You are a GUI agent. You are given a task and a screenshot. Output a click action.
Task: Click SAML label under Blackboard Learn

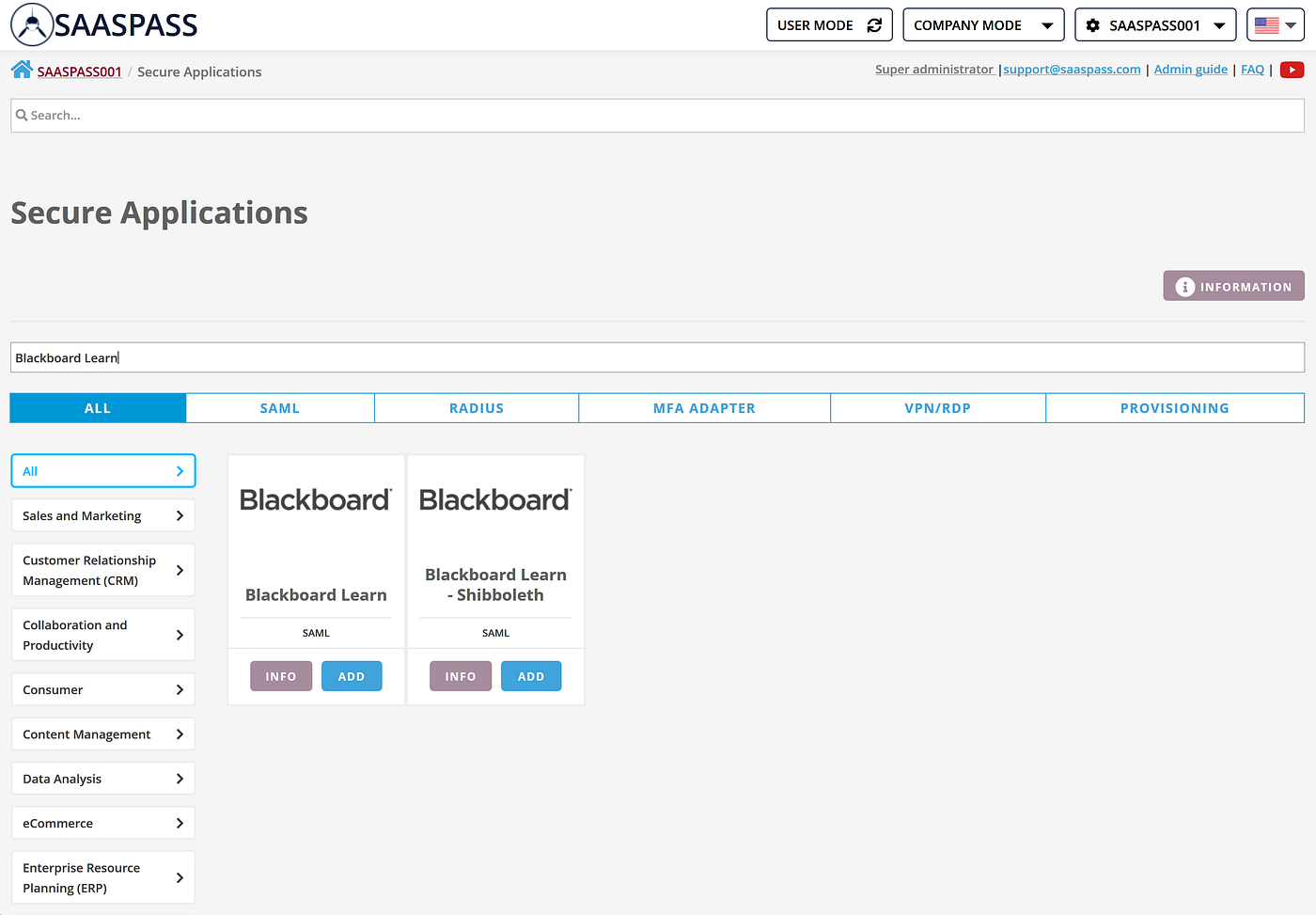[316, 633]
